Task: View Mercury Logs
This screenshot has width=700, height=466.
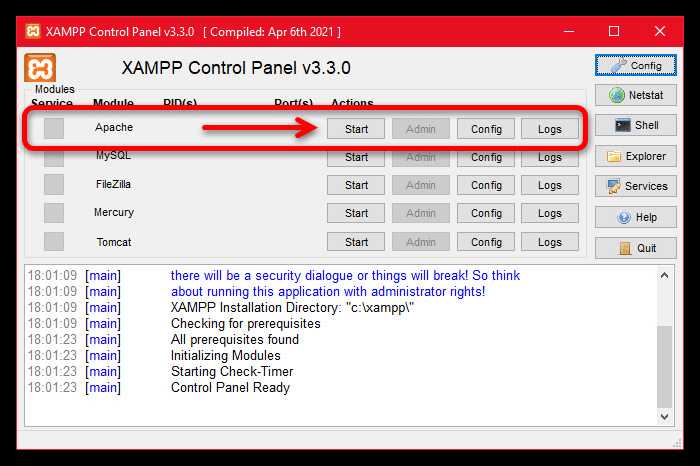Action: pyautogui.click(x=550, y=213)
